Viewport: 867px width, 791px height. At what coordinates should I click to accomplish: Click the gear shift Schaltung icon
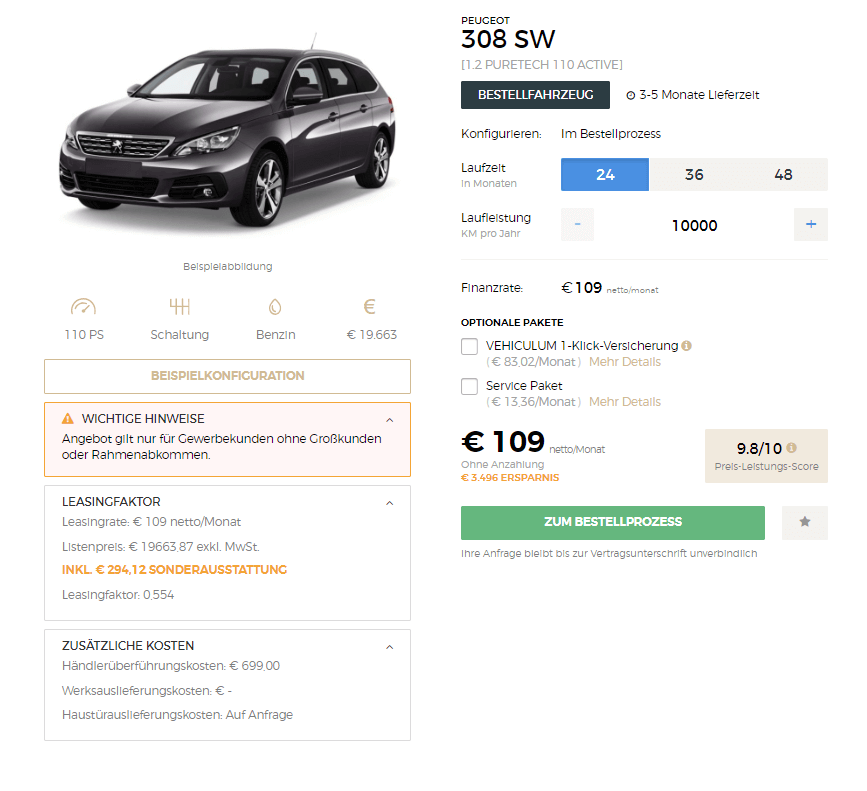pyautogui.click(x=180, y=306)
